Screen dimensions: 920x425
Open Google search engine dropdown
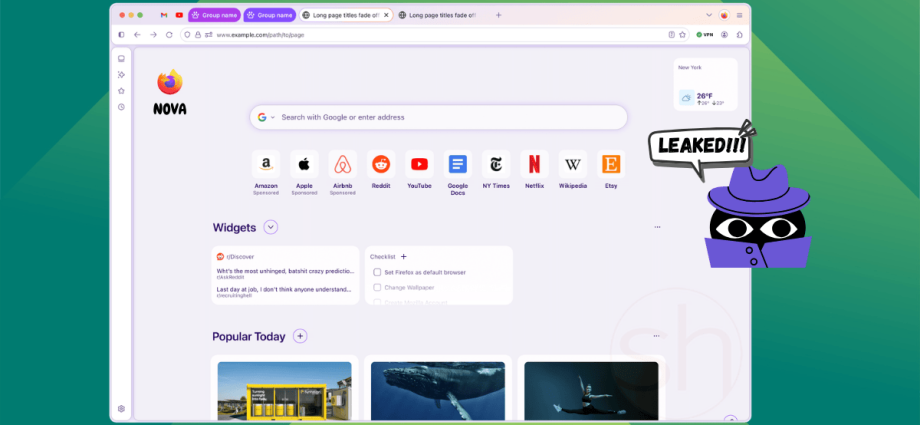tap(266, 117)
